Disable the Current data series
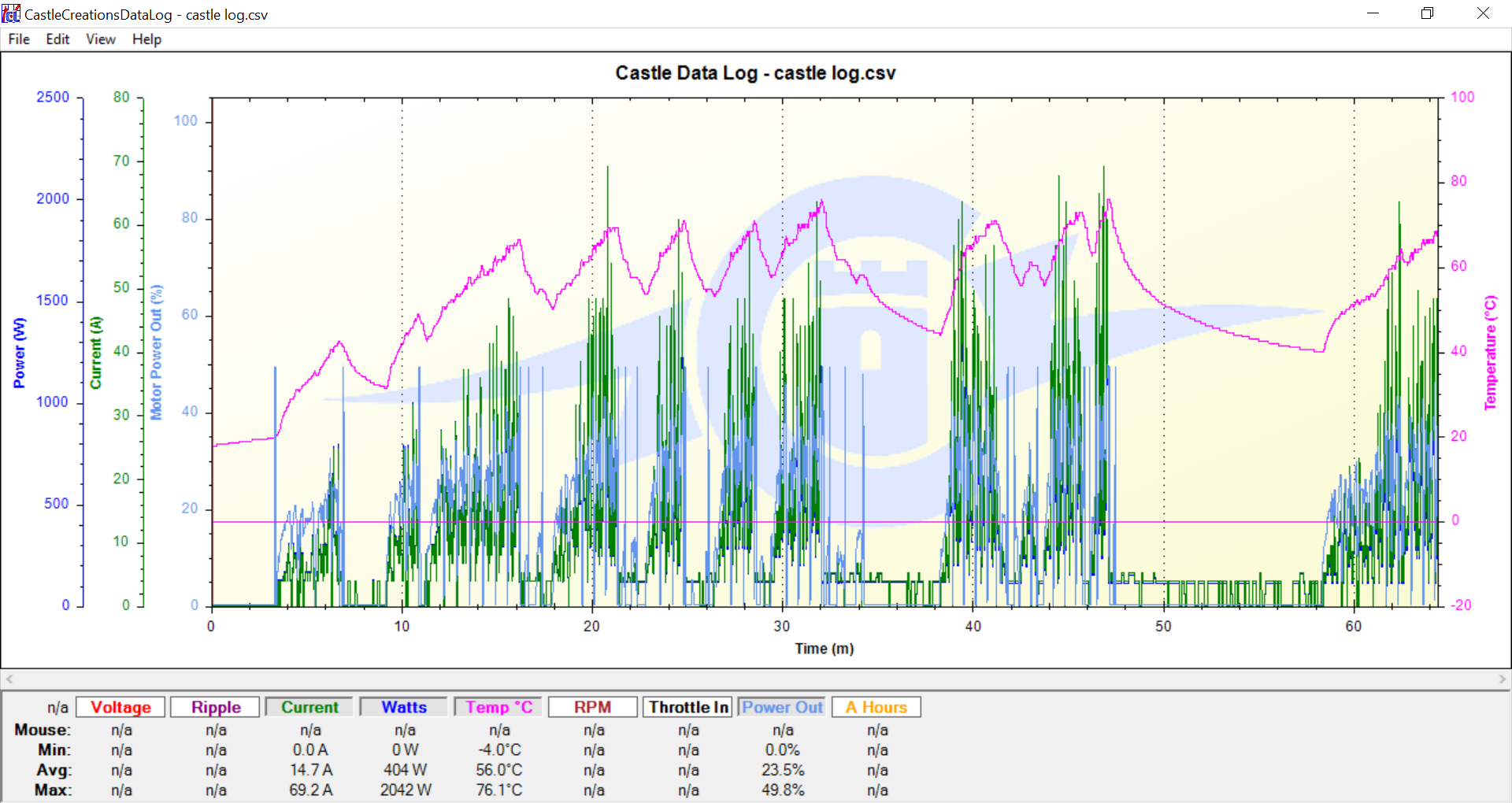This screenshot has height=803, width=1512. (x=309, y=707)
